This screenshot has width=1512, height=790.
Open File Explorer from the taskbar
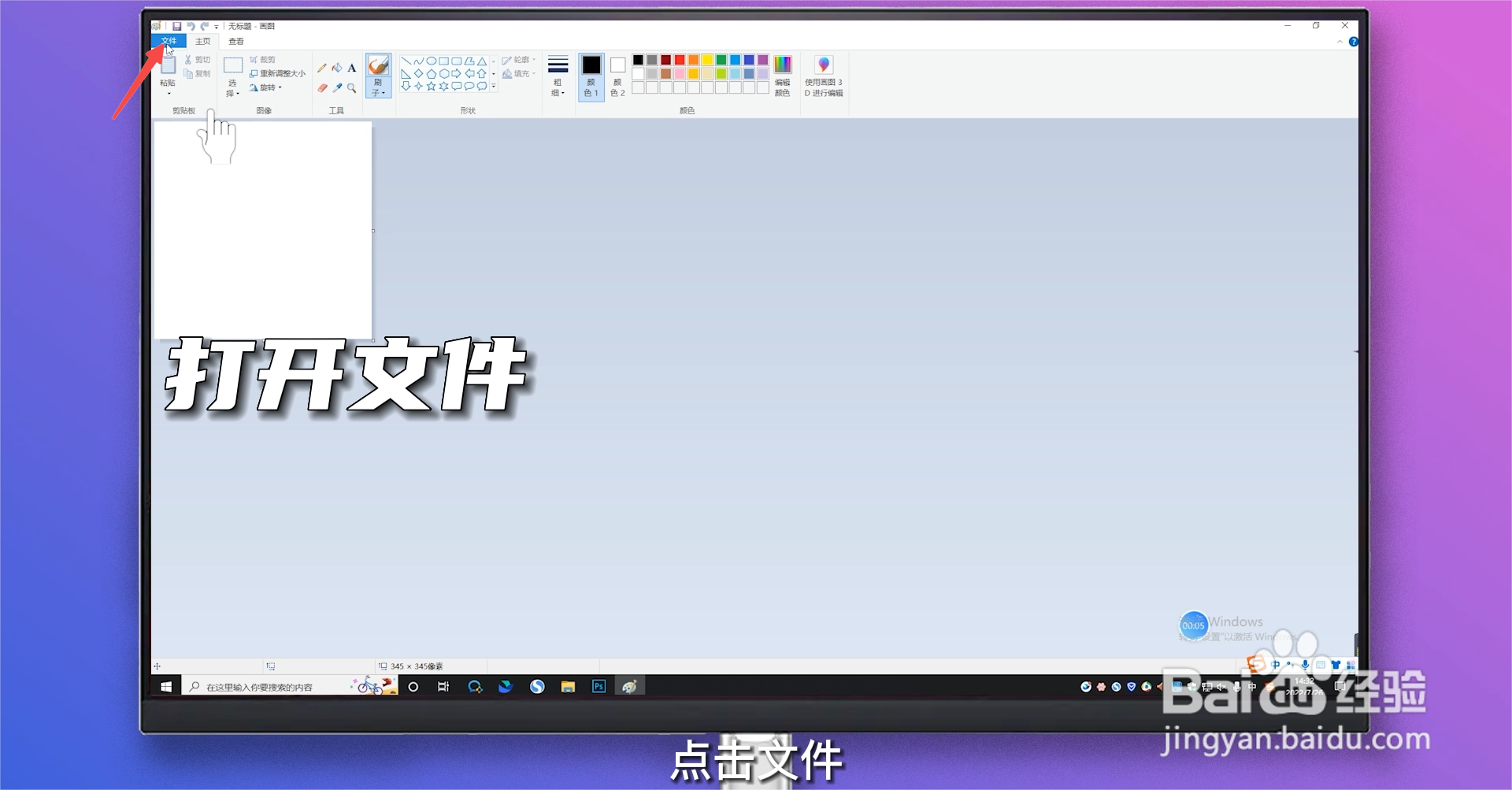click(x=568, y=687)
